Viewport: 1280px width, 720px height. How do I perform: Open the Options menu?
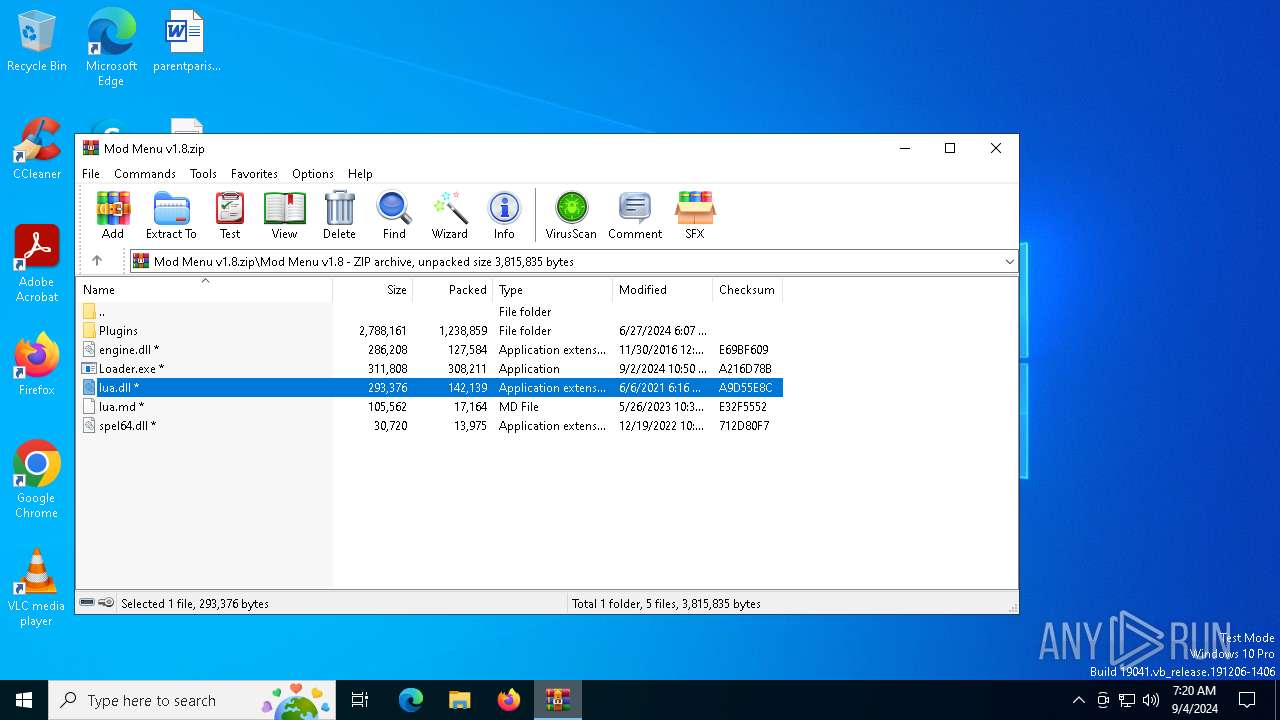pyautogui.click(x=313, y=174)
